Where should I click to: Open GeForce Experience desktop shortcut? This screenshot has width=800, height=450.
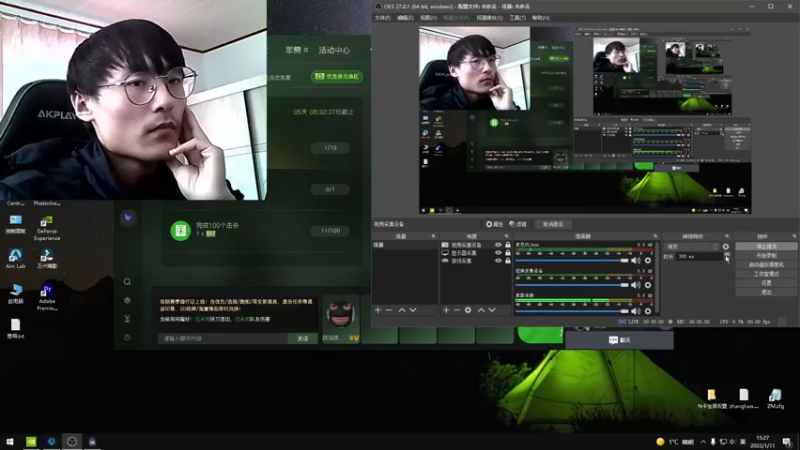click(47, 228)
